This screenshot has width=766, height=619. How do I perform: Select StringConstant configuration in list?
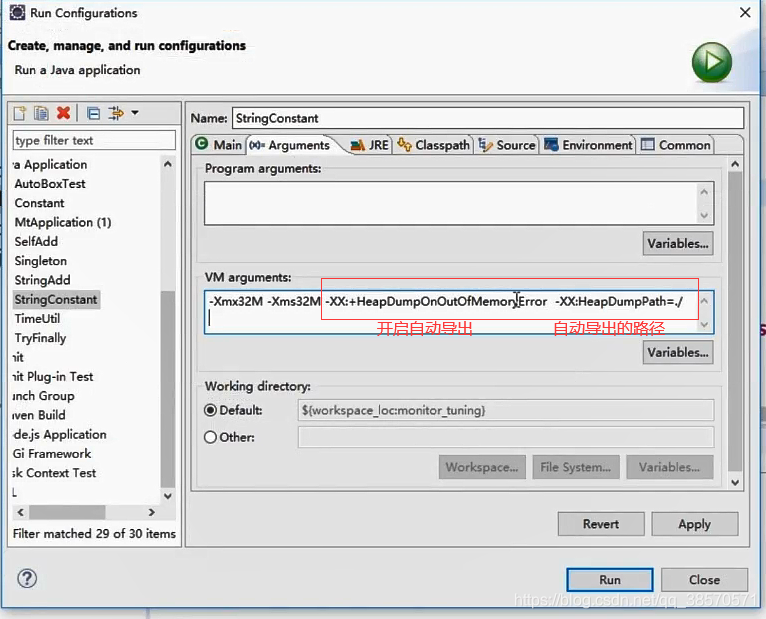[56, 299]
